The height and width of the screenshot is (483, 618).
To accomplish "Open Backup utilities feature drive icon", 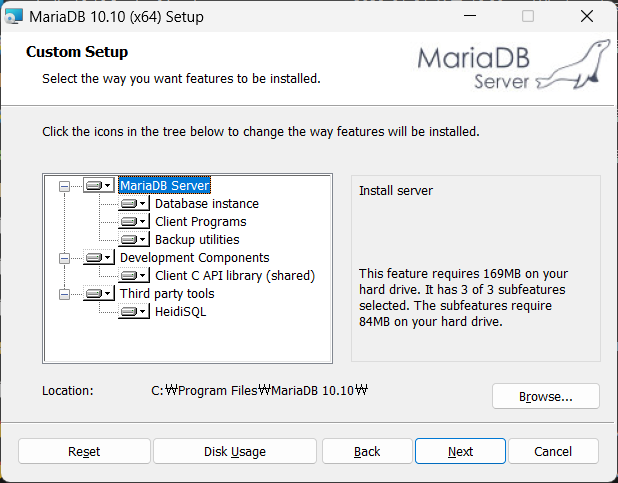I will click(x=134, y=239).
